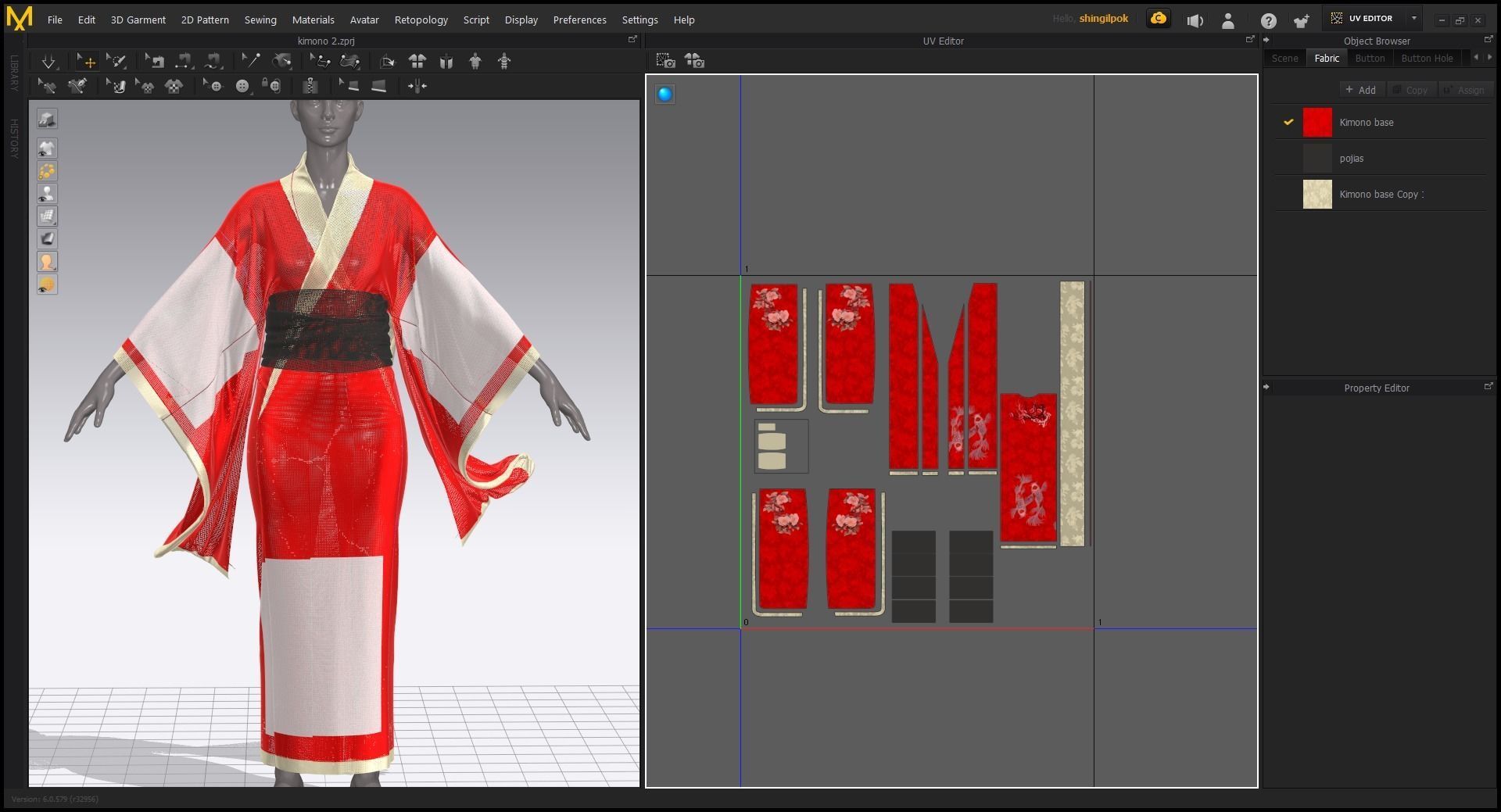Select the Edit Texture 3D tool
Screen dimensions: 1501x812
115,86
